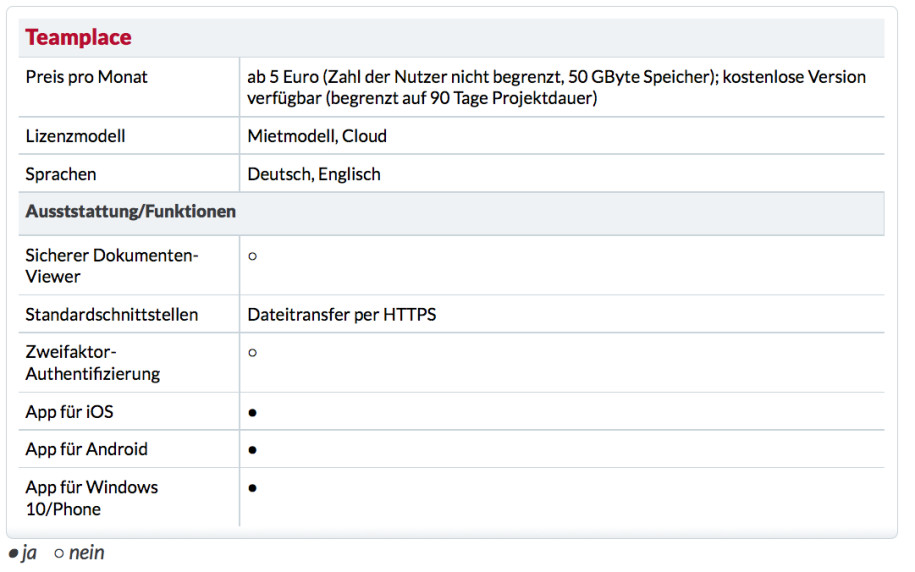
Task: Select the 'App für Android' label
Action: pos(86,449)
